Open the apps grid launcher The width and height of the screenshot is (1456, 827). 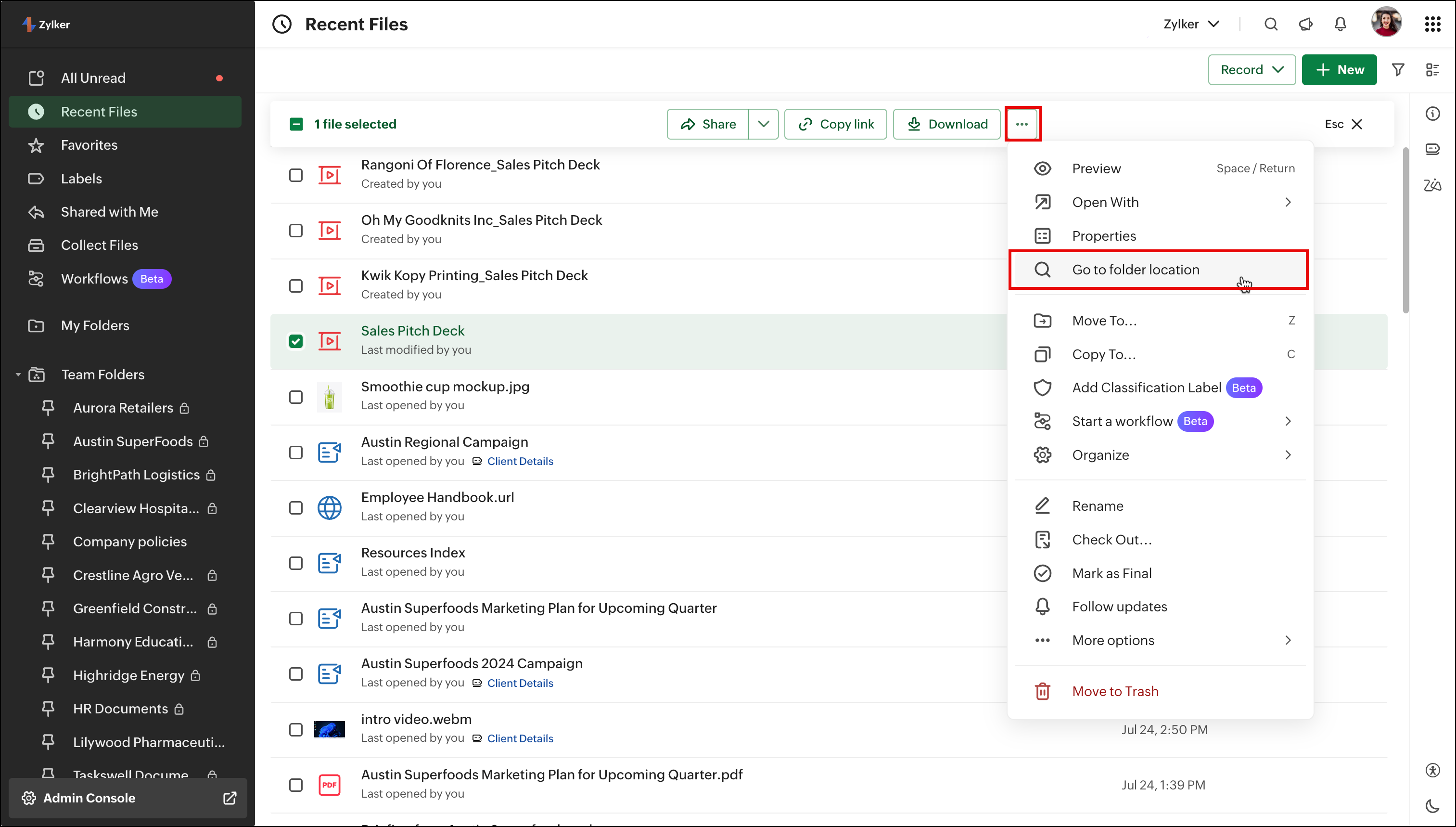(1433, 25)
